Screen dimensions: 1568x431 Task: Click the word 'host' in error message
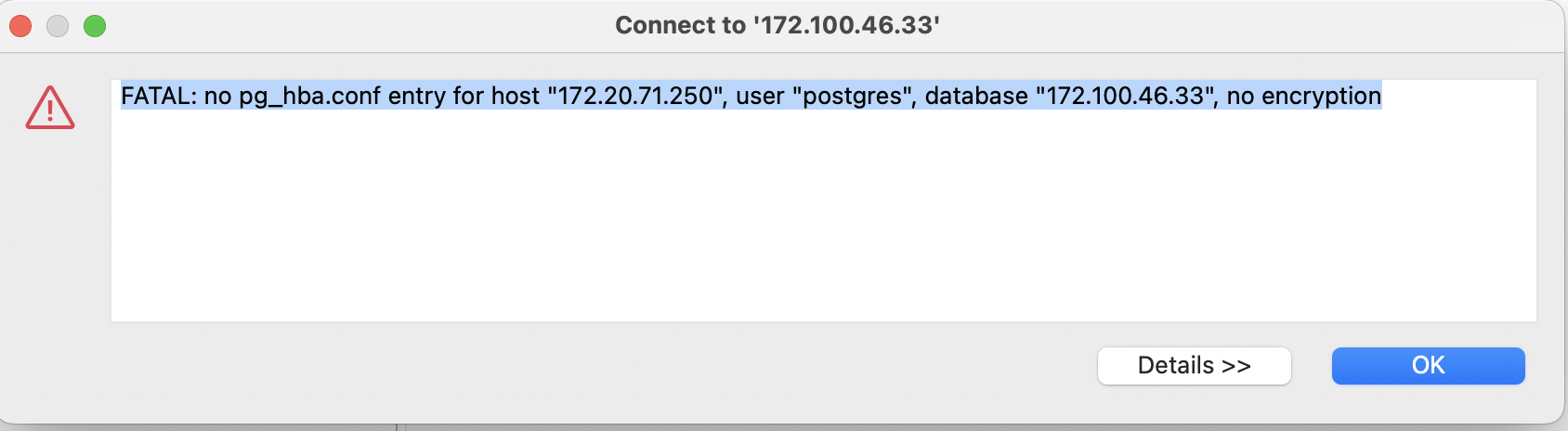click(515, 96)
